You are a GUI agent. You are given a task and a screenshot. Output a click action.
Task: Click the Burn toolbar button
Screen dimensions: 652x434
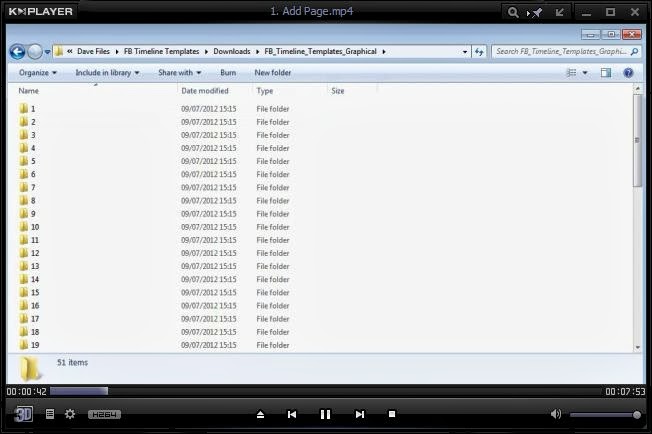click(x=228, y=73)
